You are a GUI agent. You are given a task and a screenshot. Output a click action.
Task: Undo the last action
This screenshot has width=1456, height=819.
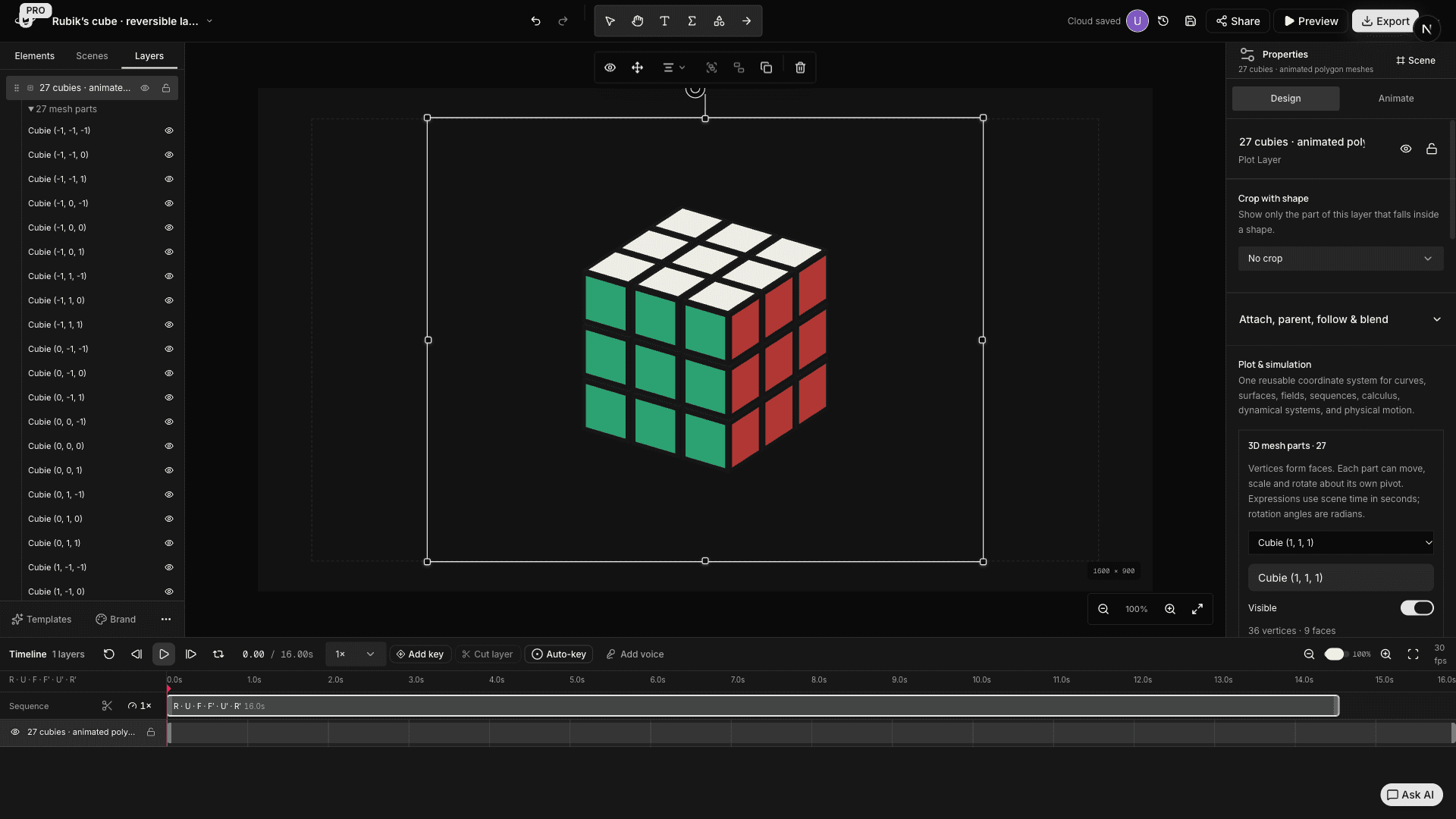[x=535, y=21]
